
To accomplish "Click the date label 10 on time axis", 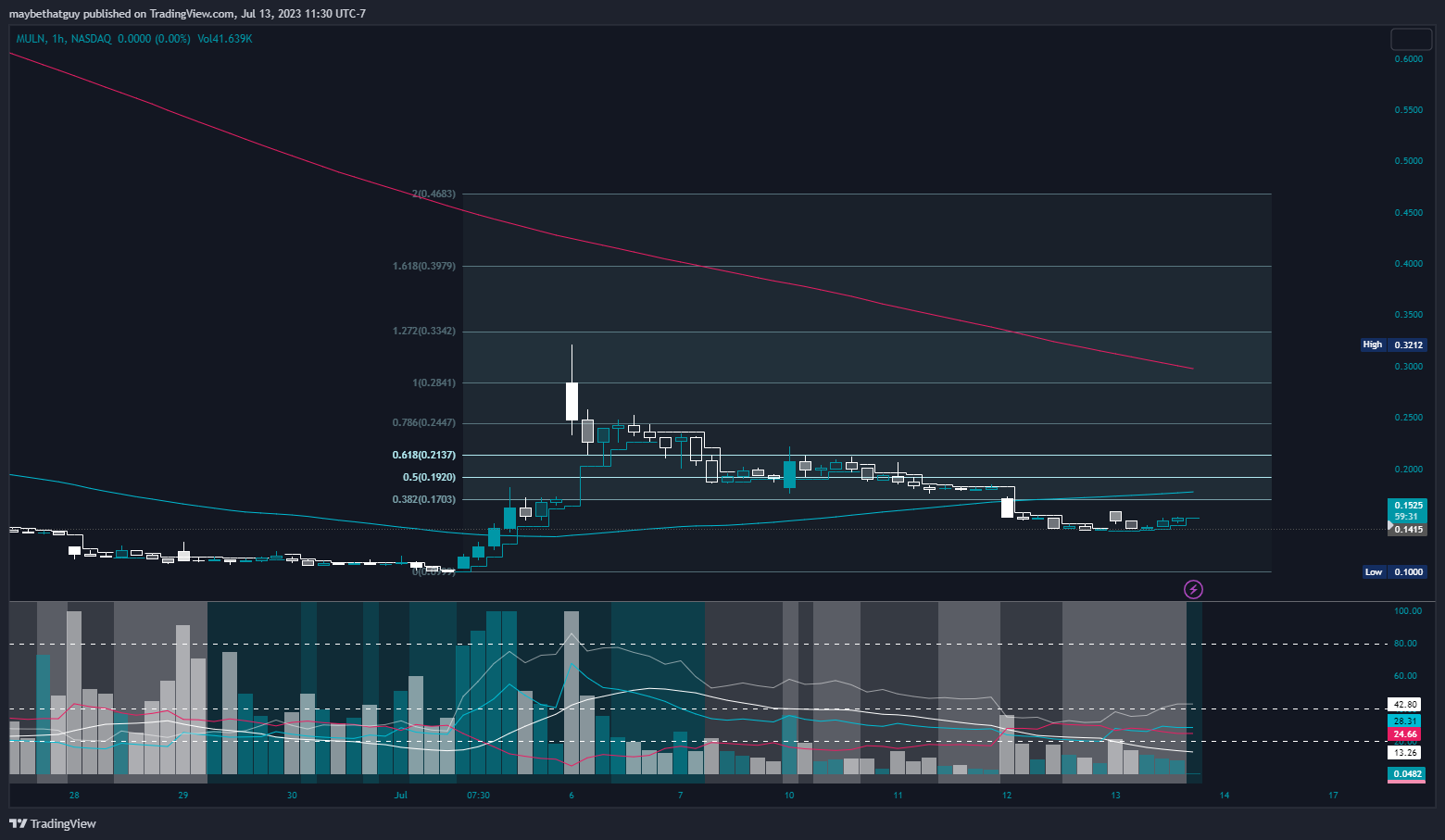I will (789, 795).
